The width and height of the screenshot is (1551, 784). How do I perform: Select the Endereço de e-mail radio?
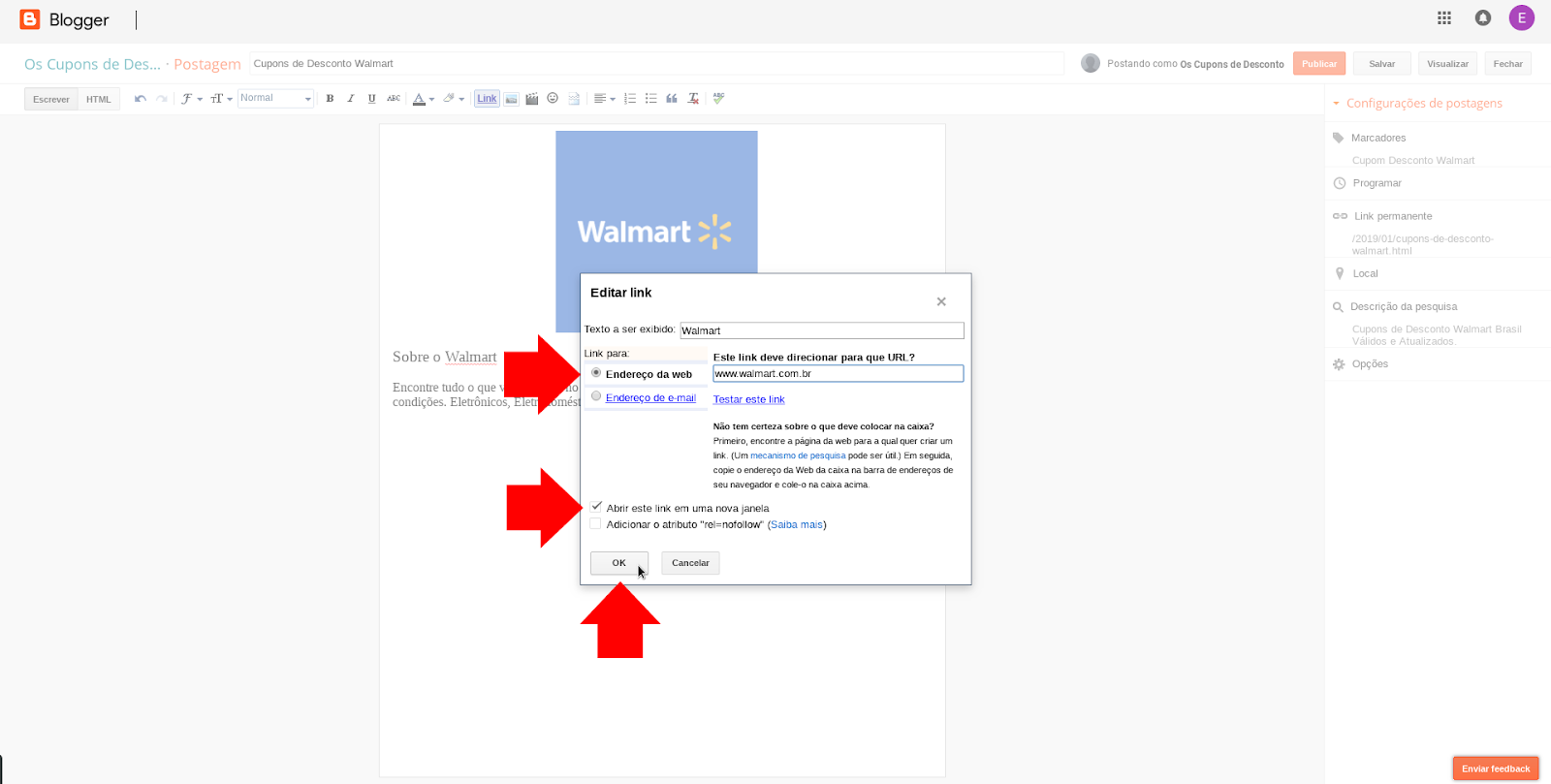point(596,396)
